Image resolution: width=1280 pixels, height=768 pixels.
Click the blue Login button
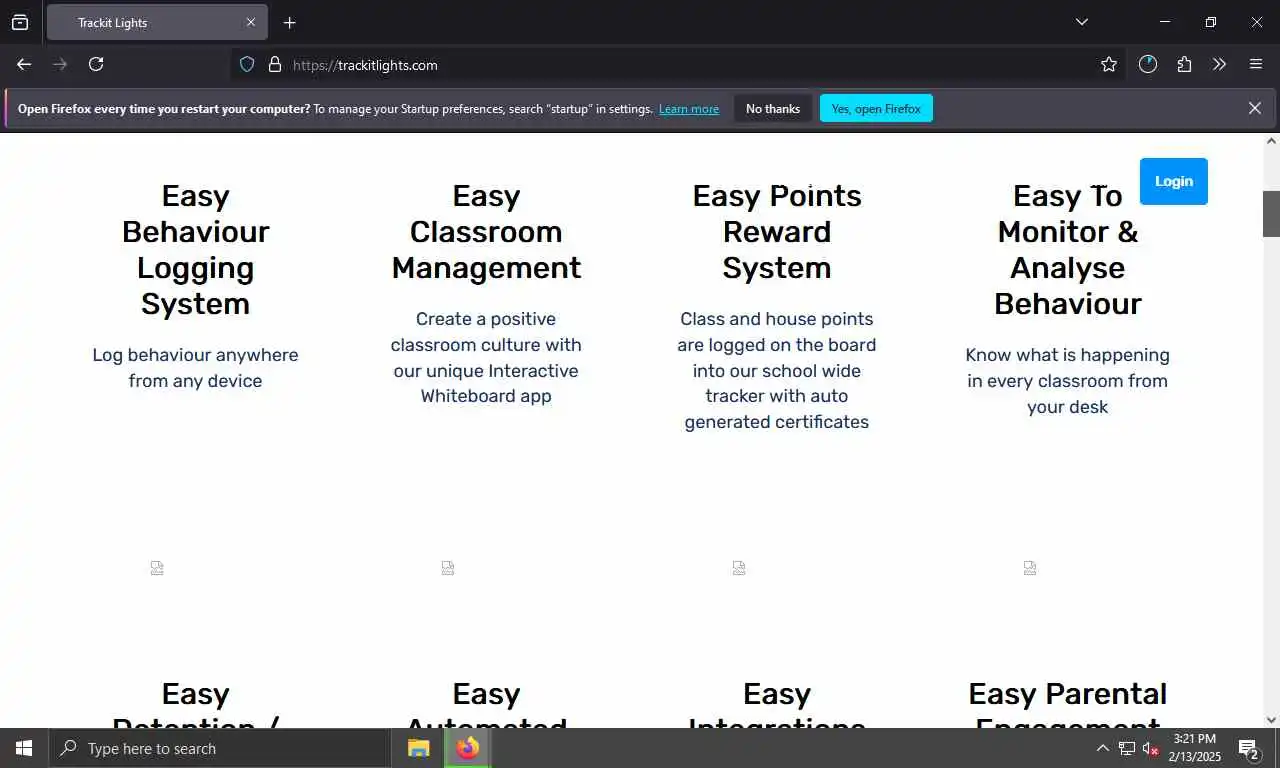click(1174, 181)
